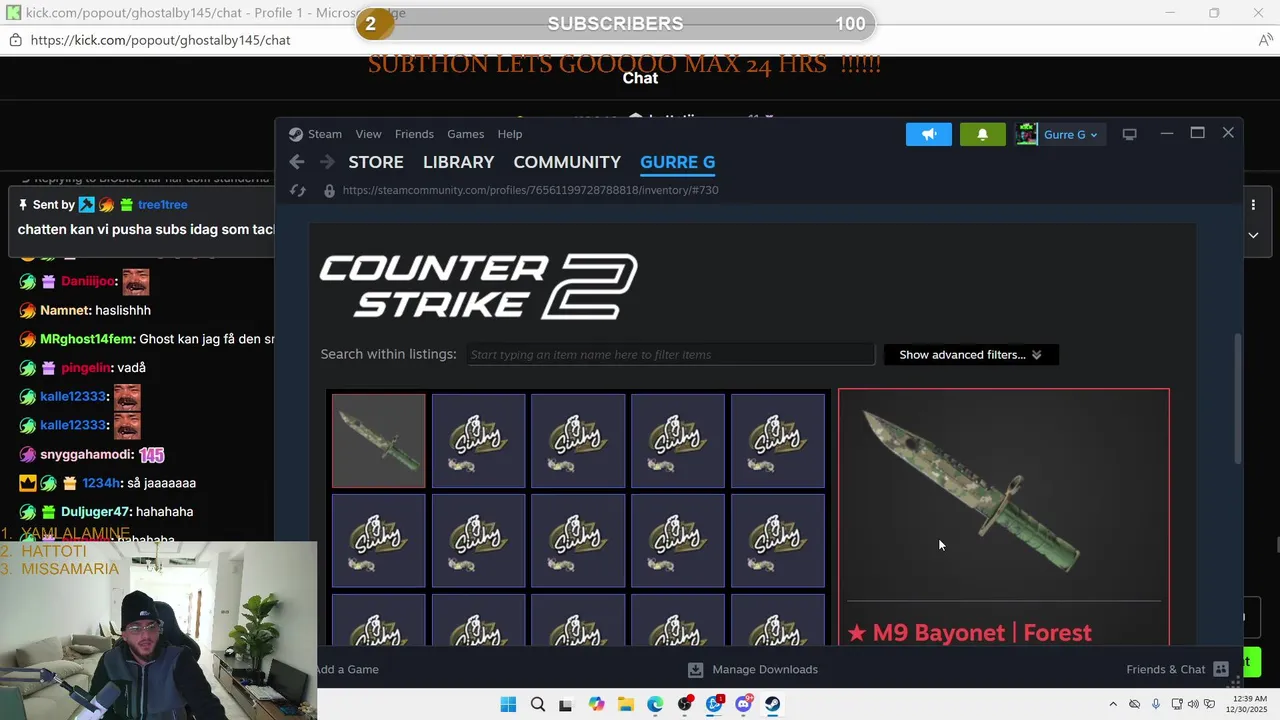This screenshot has height=720, width=1280.
Task: Click username Daniiijoo in chat
Action: [x=88, y=282]
